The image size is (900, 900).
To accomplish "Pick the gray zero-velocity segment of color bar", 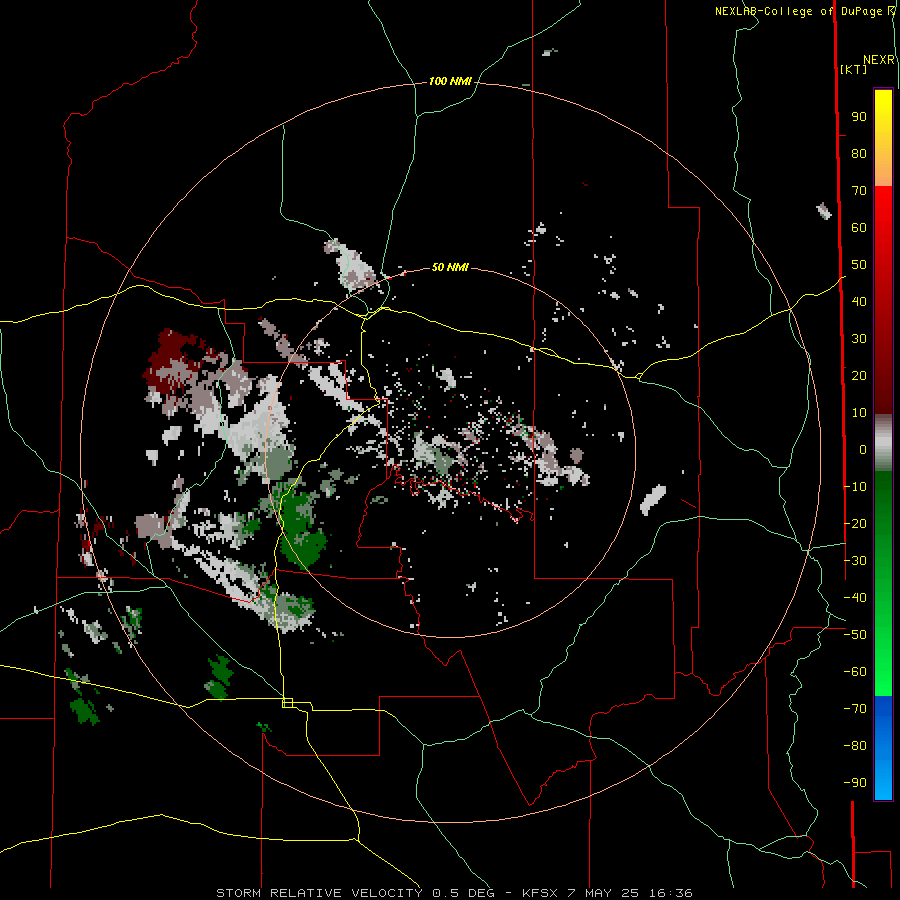I will pyautogui.click(x=883, y=443).
